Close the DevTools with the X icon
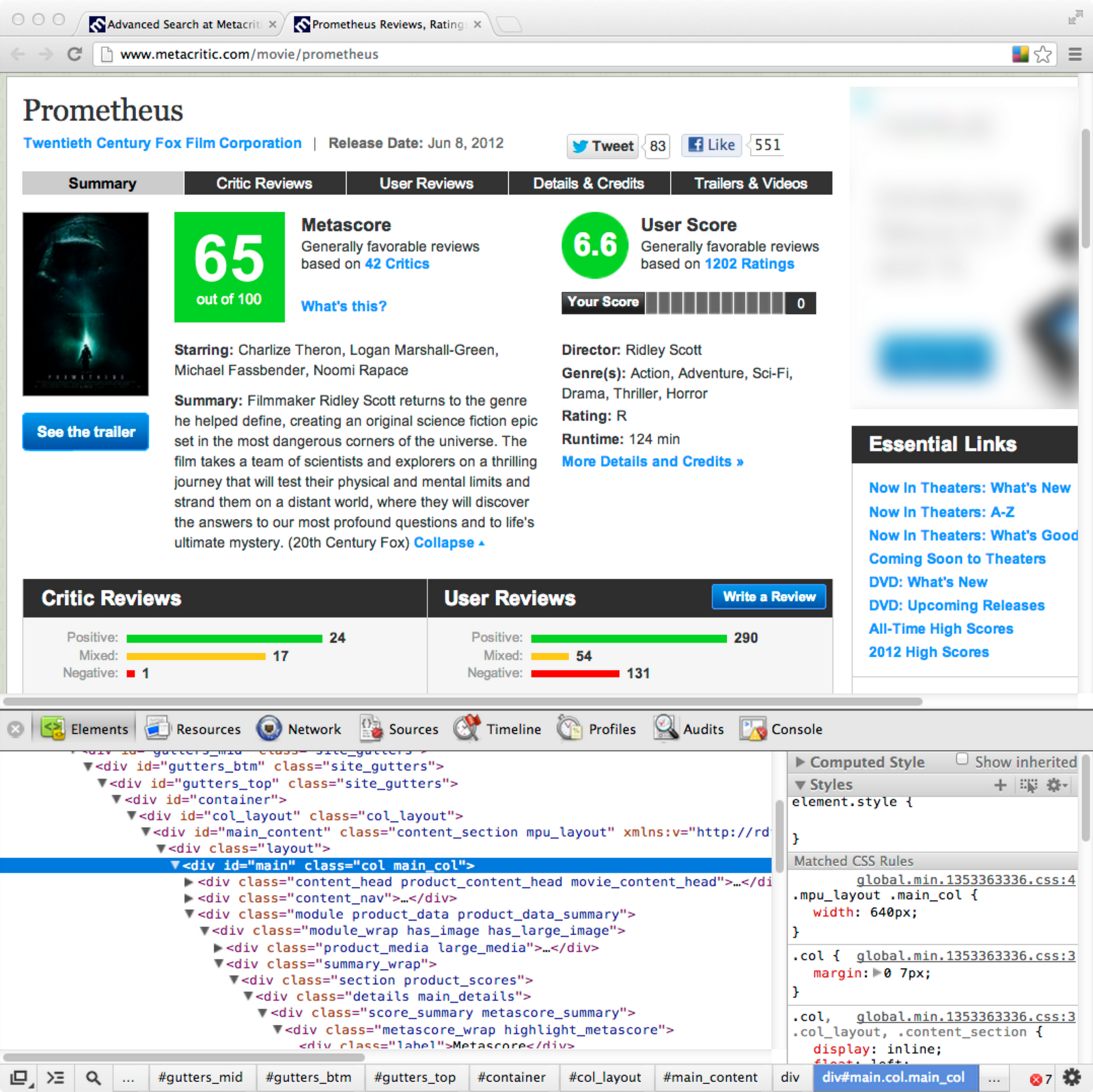 pyautogui.click(x=16, y=729)
